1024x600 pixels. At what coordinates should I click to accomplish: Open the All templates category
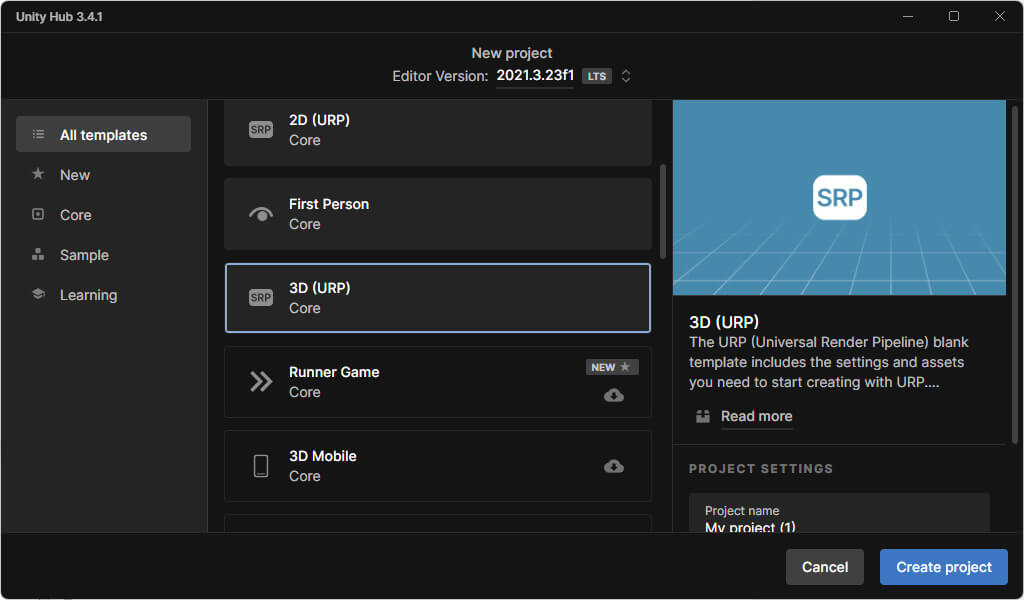click(x=103, y=134)
